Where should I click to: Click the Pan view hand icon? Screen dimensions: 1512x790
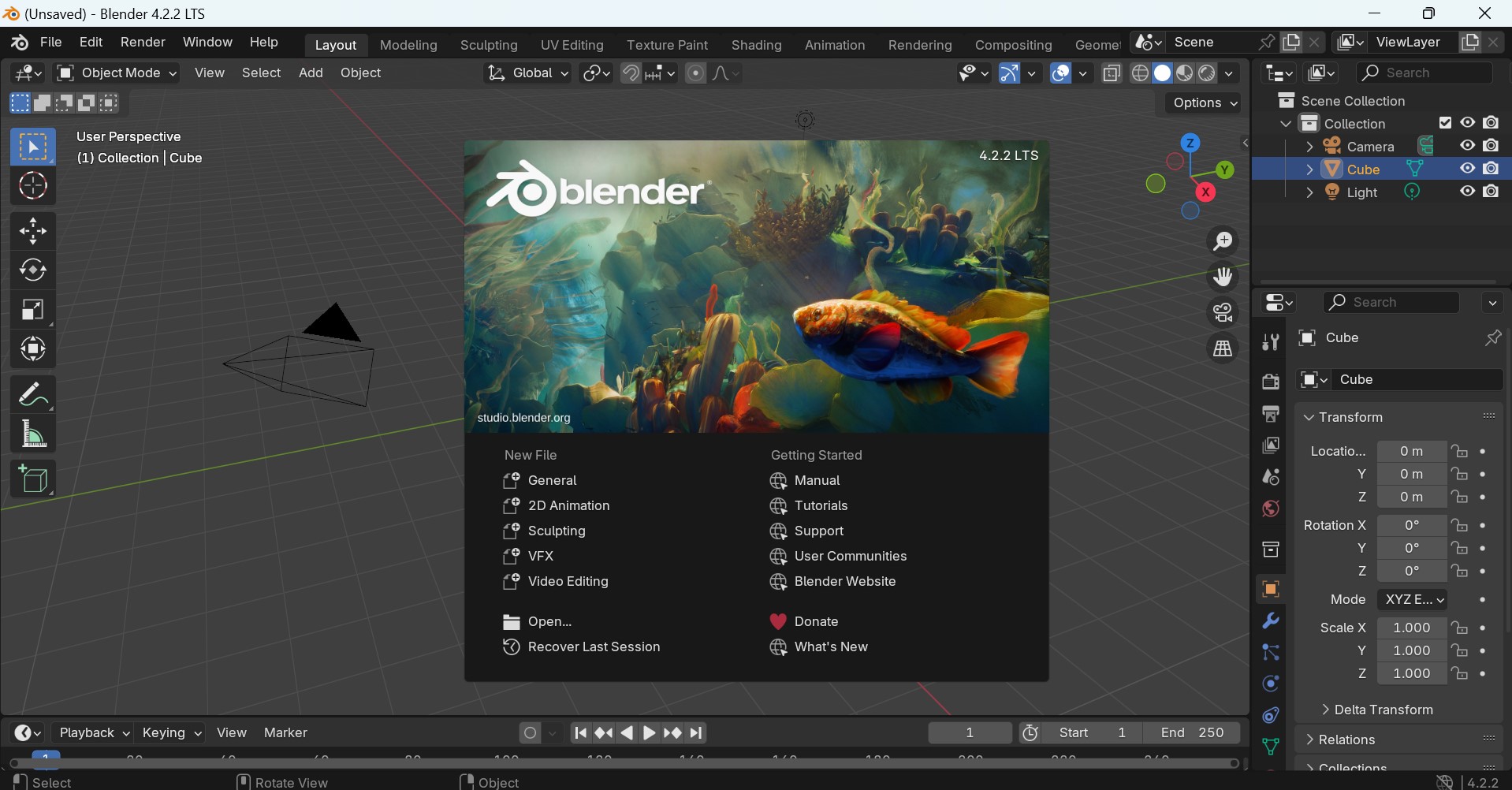point(1223,278)
